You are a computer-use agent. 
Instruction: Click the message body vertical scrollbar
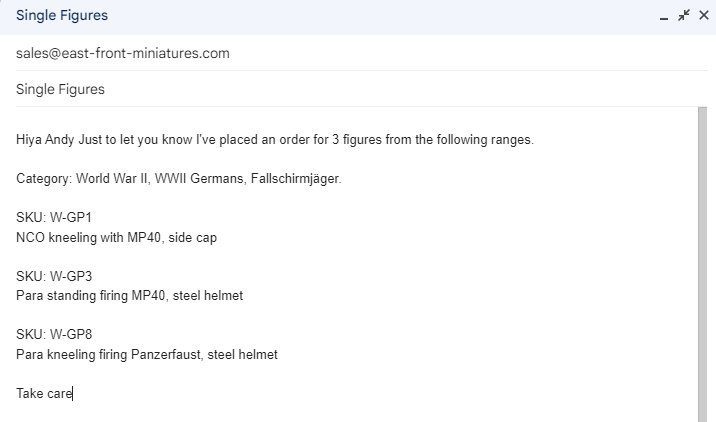(703, 260)
